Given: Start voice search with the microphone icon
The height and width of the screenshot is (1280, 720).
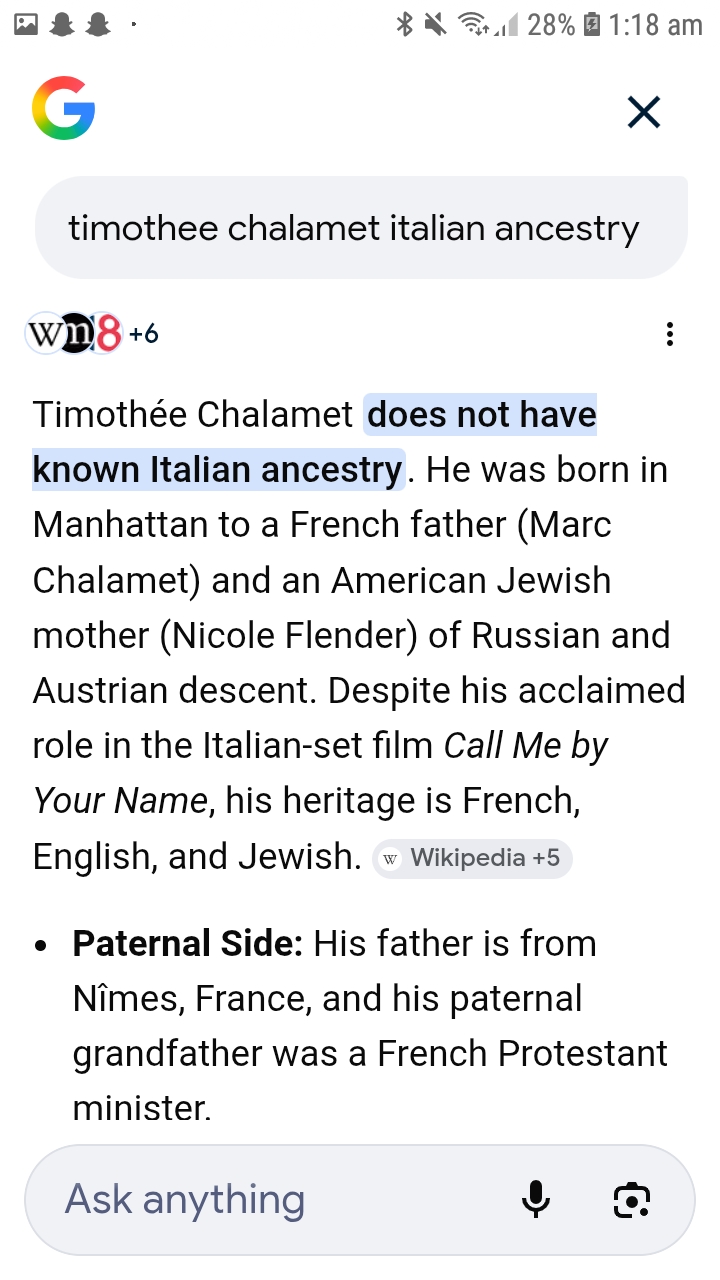Looking at the screenshot, I should click(x=536, y=1199).
